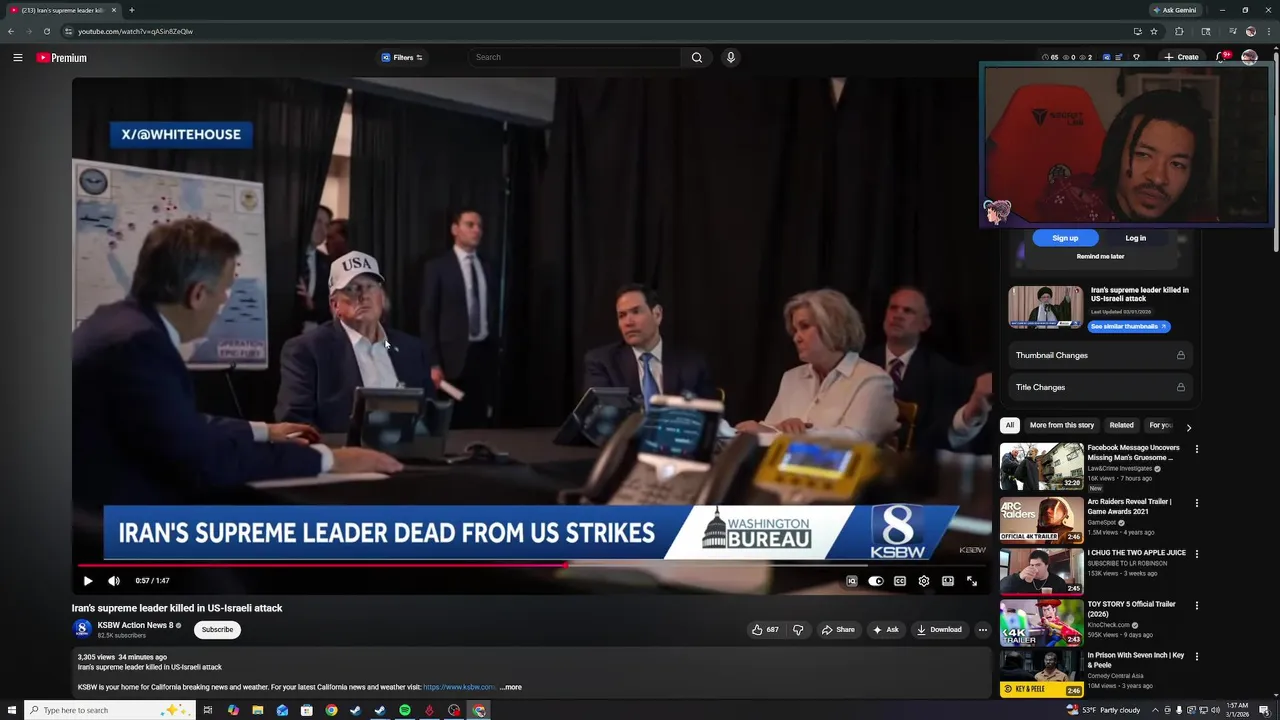1280x720 pixels.
Task: Open the YouTube account avatar menu
Action: pyautogui.click(x=1249, y=57)
